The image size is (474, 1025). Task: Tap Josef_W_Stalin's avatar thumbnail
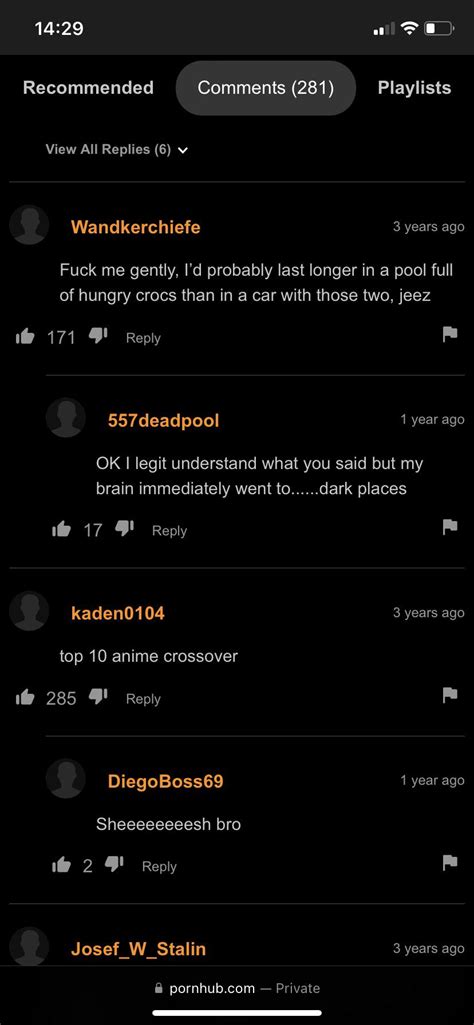tap(29, 946)
